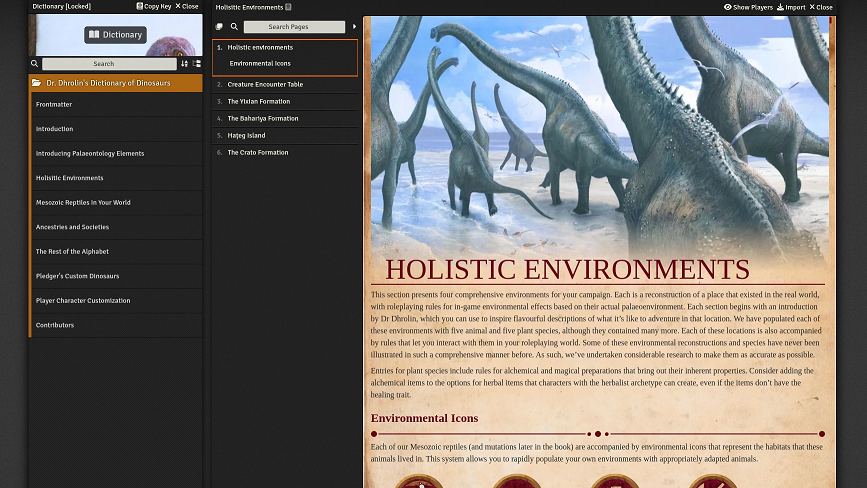Click the Dictionary book banner button

[116, 34]
